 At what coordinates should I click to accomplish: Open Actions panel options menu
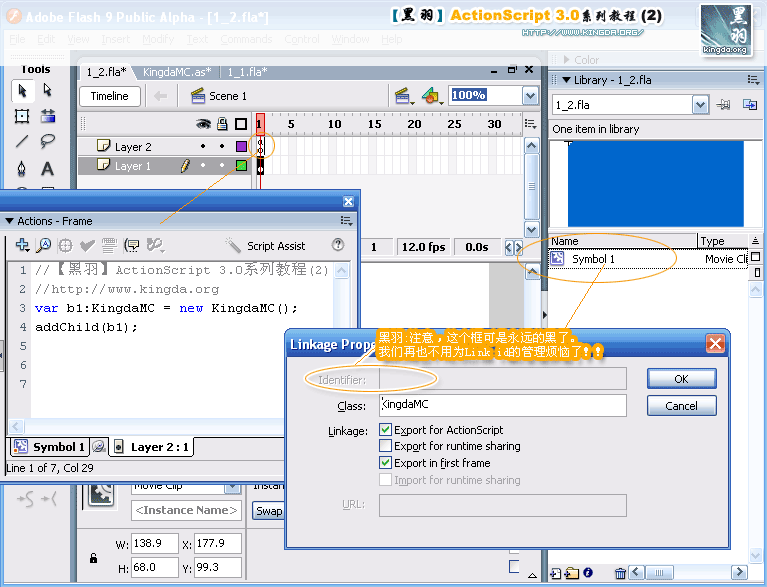[x=346, y=221]
